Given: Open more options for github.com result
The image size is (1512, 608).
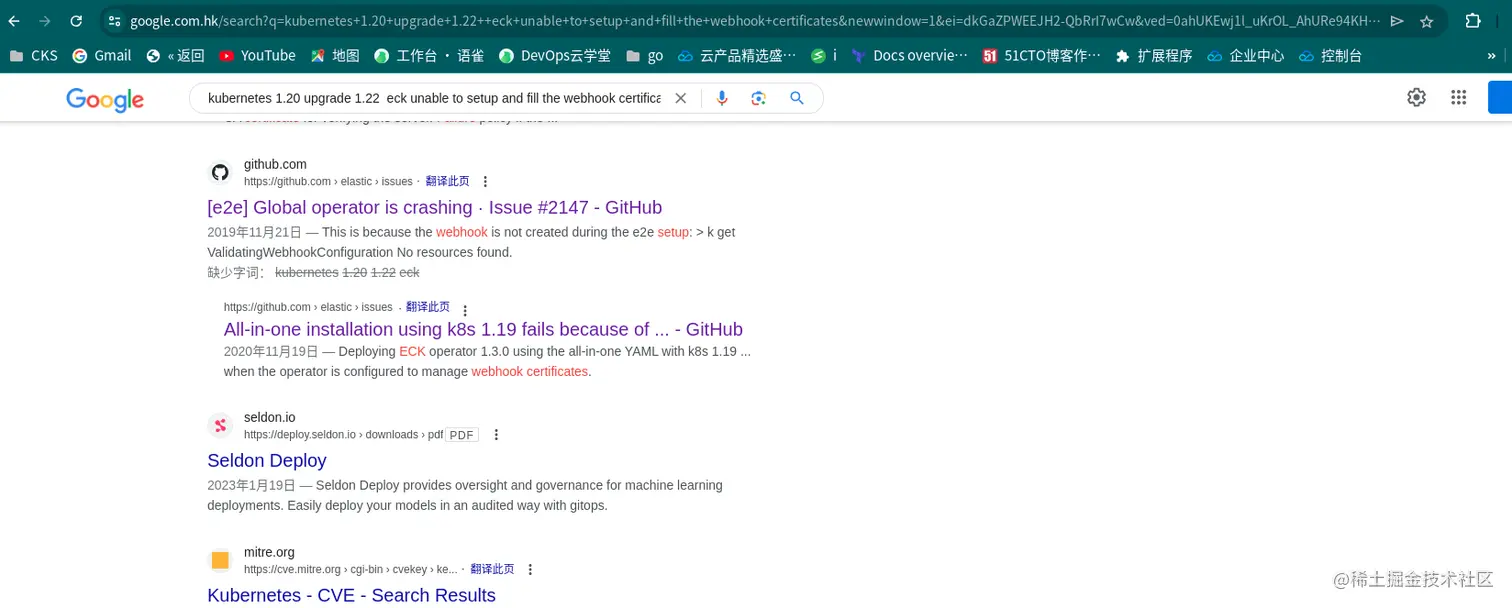Looking at the screenshot, I should click(485, 182).
